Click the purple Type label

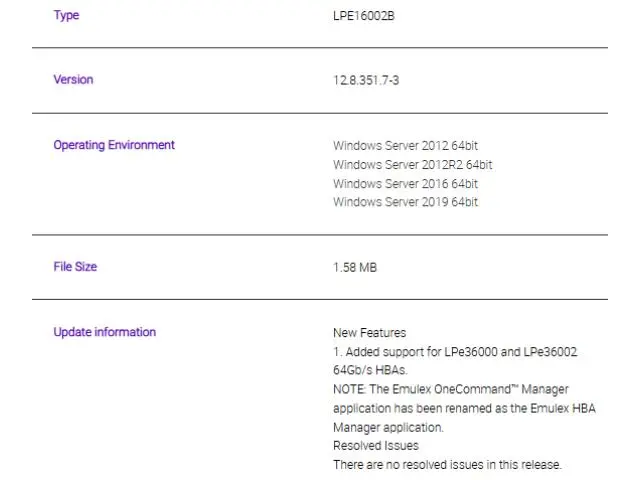coord(66,16)
